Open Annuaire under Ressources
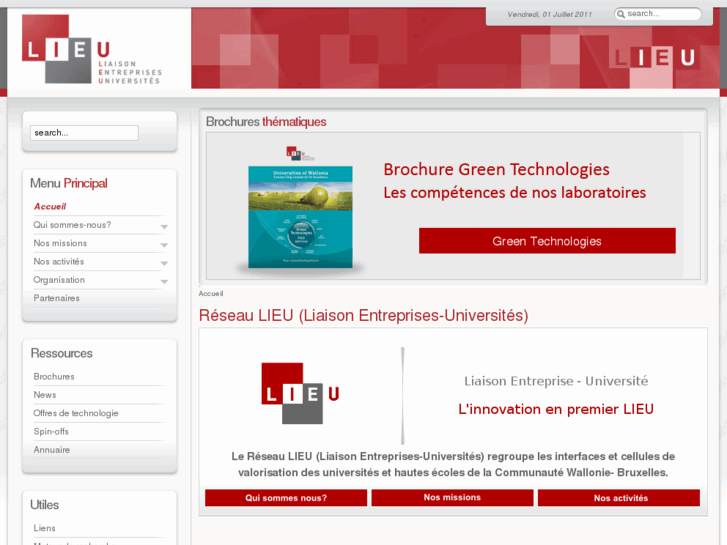This screenshot has height=545, width=727. pos(51,450)
